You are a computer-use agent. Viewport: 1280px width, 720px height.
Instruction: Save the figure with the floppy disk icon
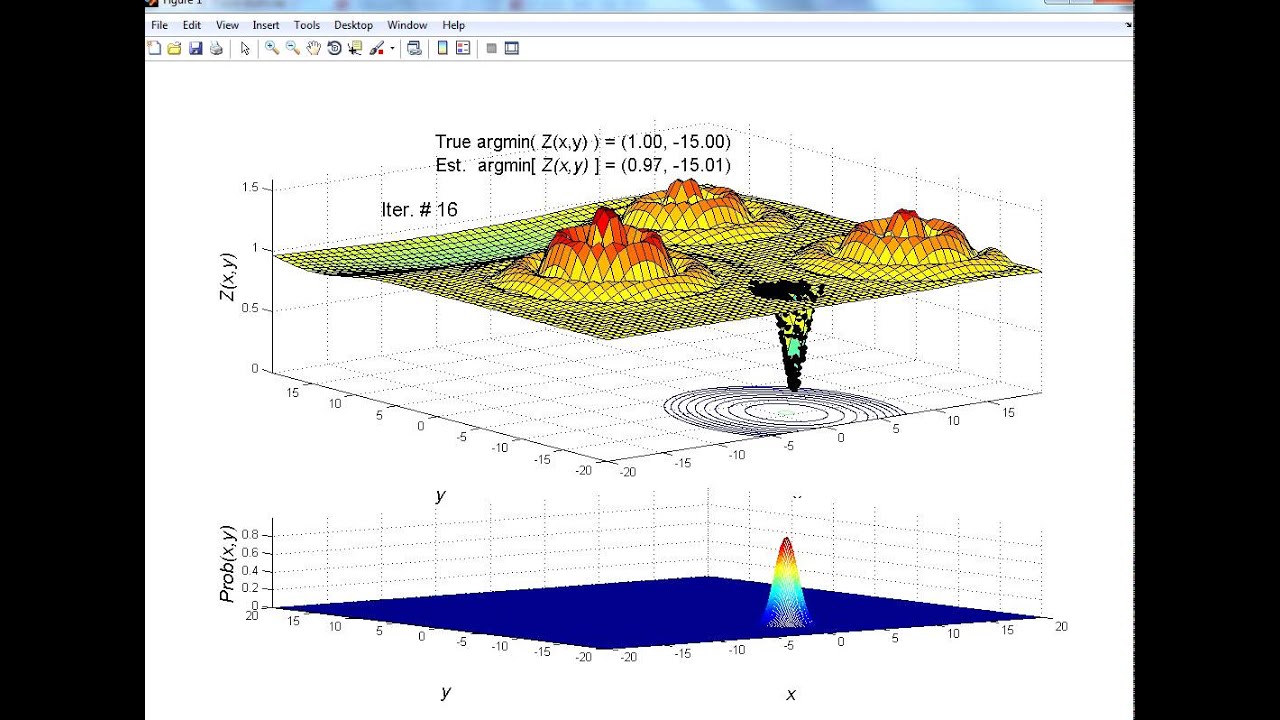(x=196, y=48)
